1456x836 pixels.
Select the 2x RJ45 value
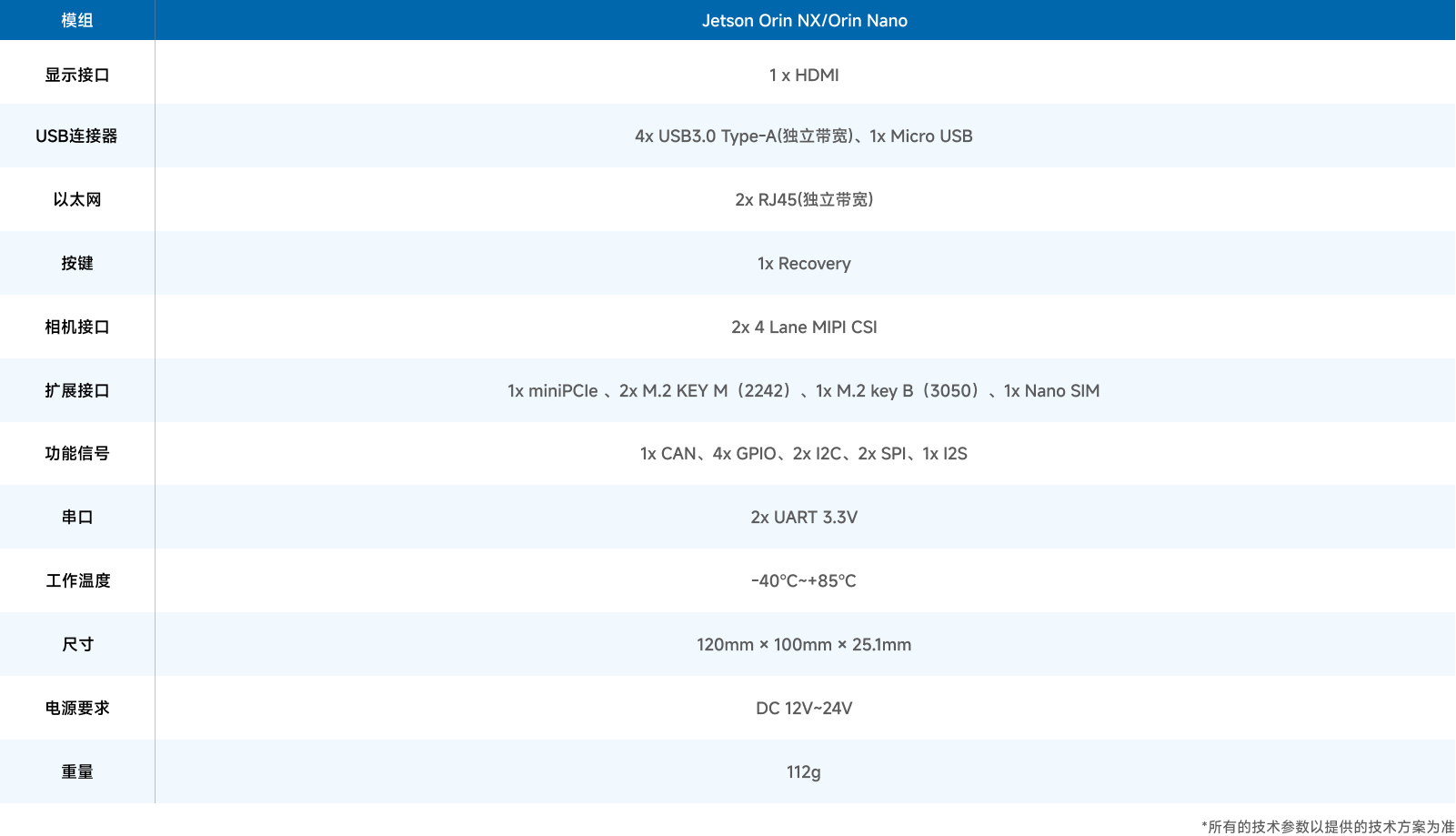click(804, 199)
